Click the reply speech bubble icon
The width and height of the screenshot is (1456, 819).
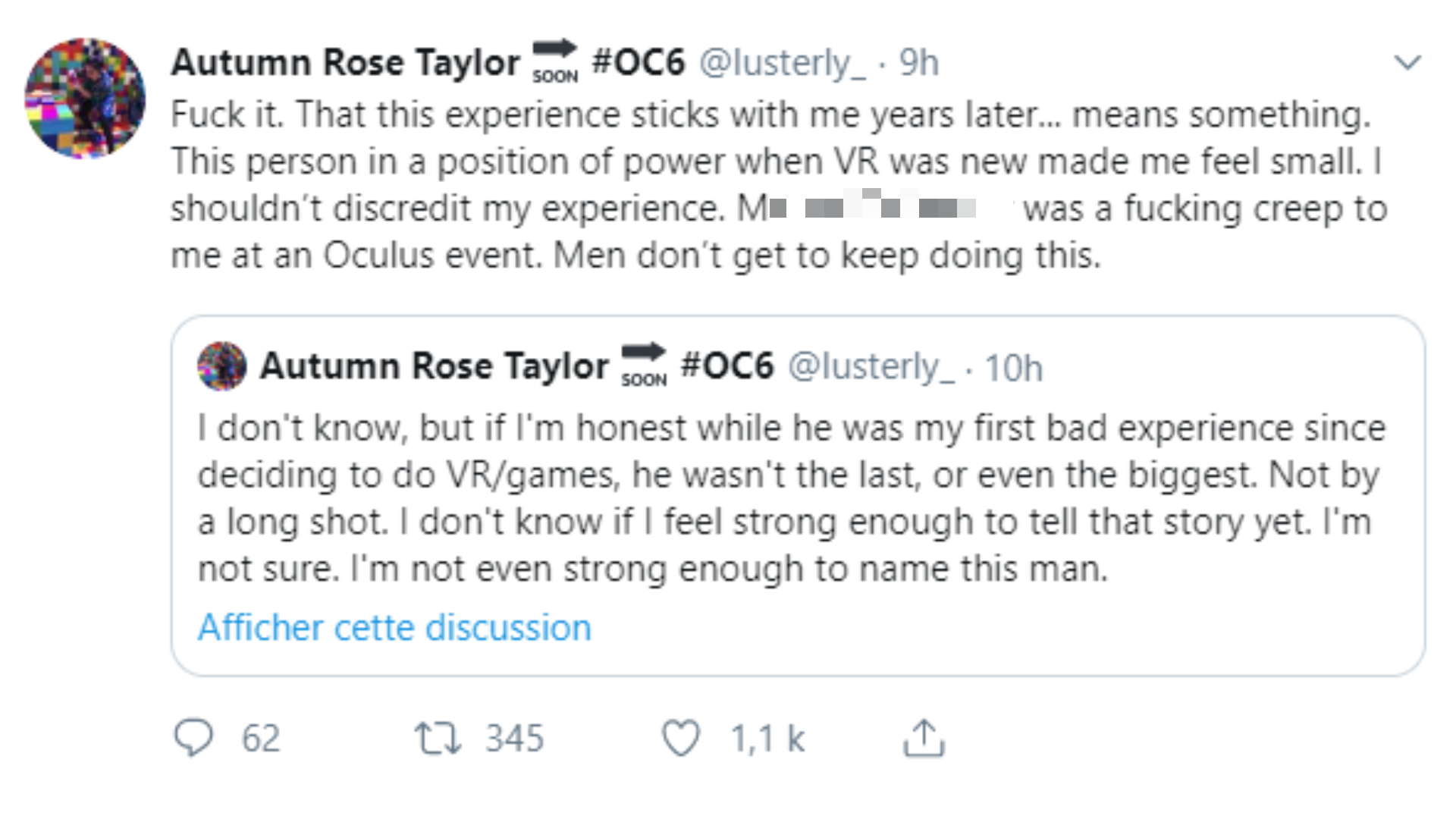click(x=193, y=737)
